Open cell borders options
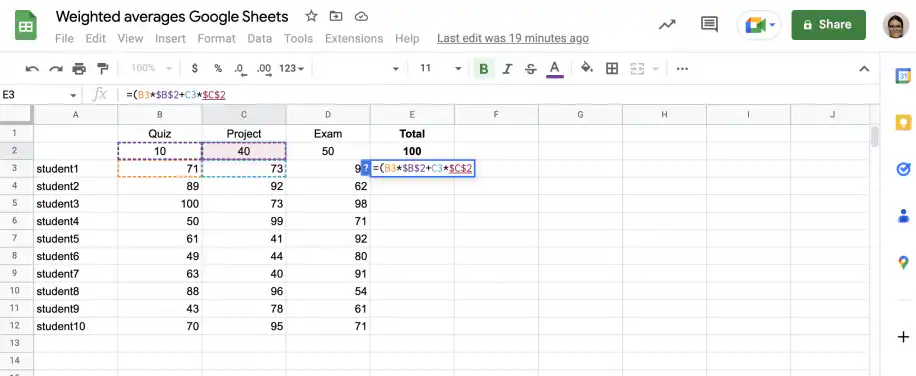916x376 pixels. point(612,69)
